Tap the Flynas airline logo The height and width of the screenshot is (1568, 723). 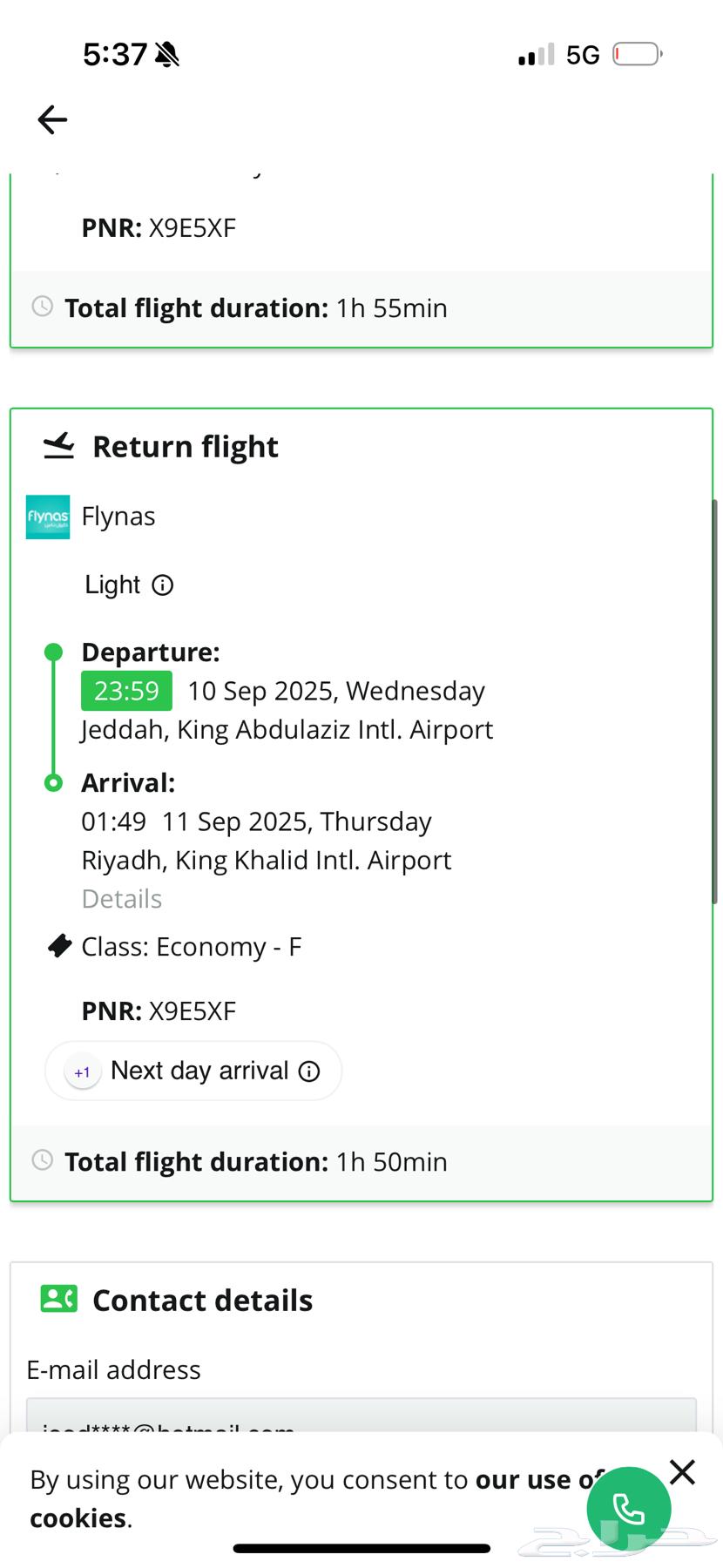click(x=48, y=517)
